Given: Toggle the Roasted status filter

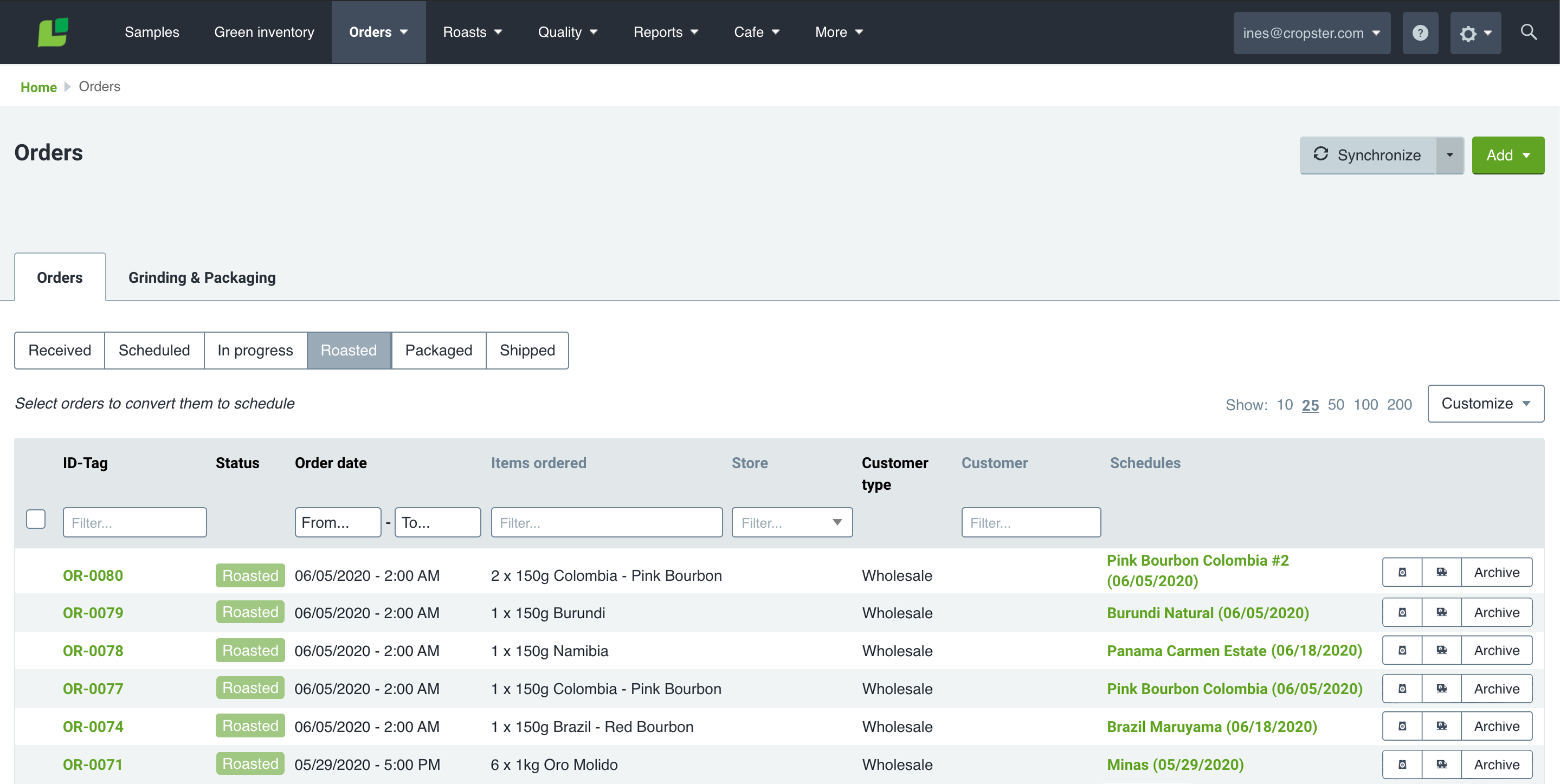Looking at the screenshot, I should (349, 350).
